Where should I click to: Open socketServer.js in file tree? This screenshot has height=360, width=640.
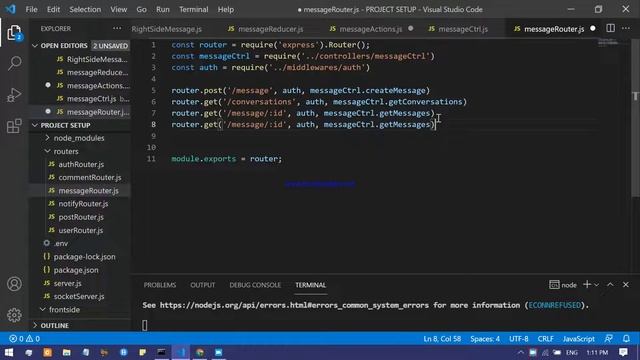pos(79,296)
